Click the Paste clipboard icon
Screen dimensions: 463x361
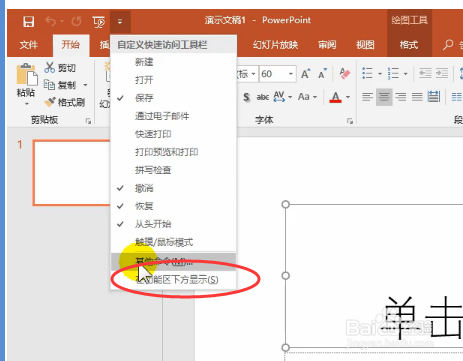26,74
